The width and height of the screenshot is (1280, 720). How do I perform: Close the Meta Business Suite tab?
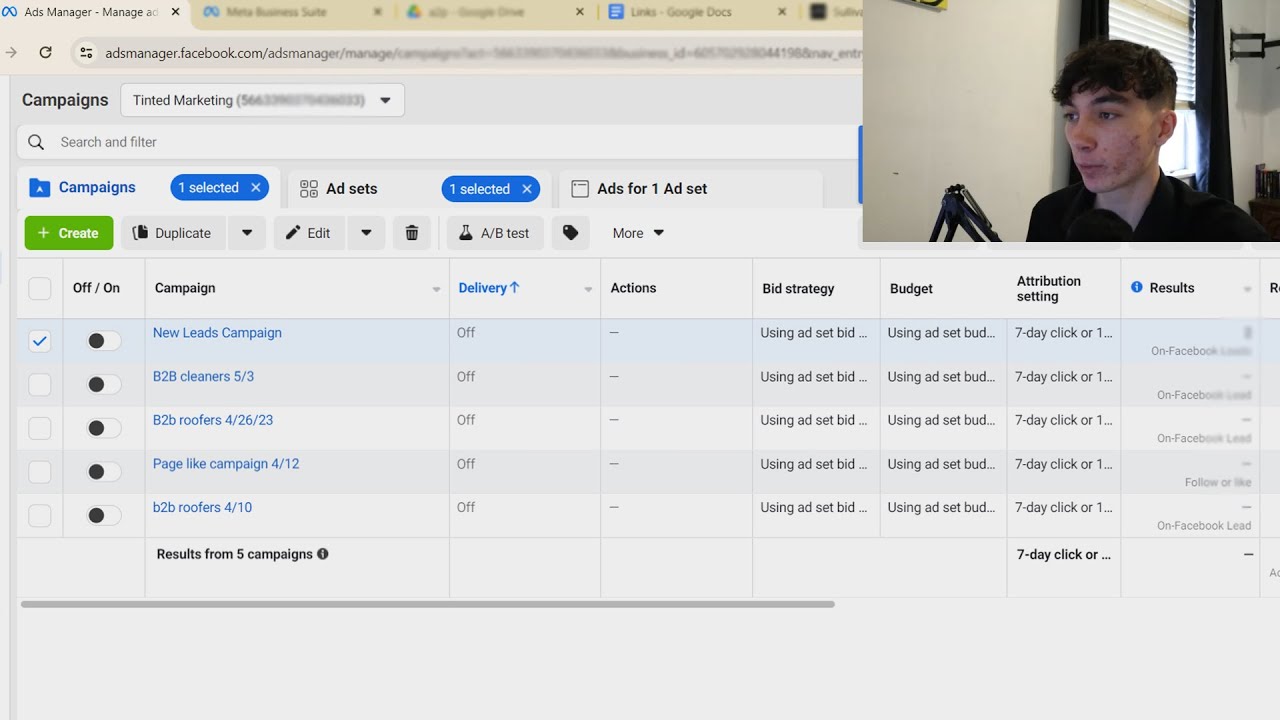tap(378, 12)
